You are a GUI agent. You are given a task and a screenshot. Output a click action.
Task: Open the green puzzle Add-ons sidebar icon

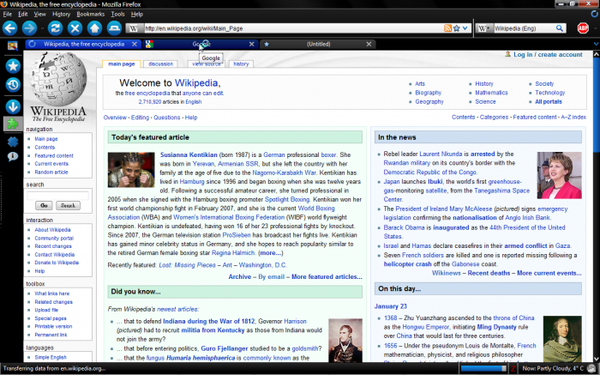tap(13, 124)
